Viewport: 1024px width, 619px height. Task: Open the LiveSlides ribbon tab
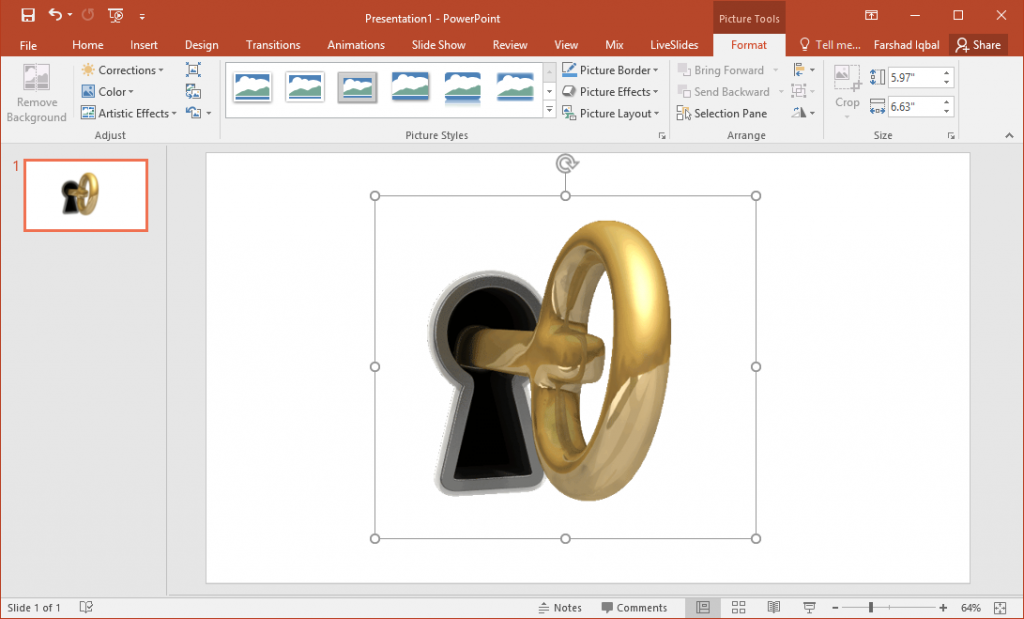point(673,44)
